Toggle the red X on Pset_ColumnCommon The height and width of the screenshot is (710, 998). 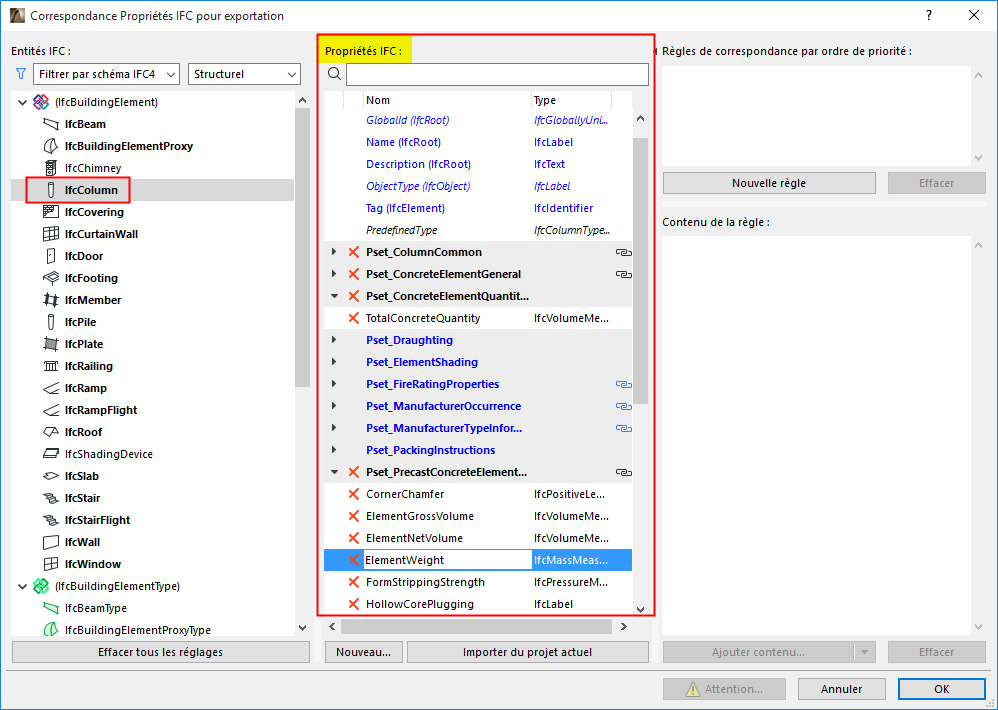tap(354, 253)
